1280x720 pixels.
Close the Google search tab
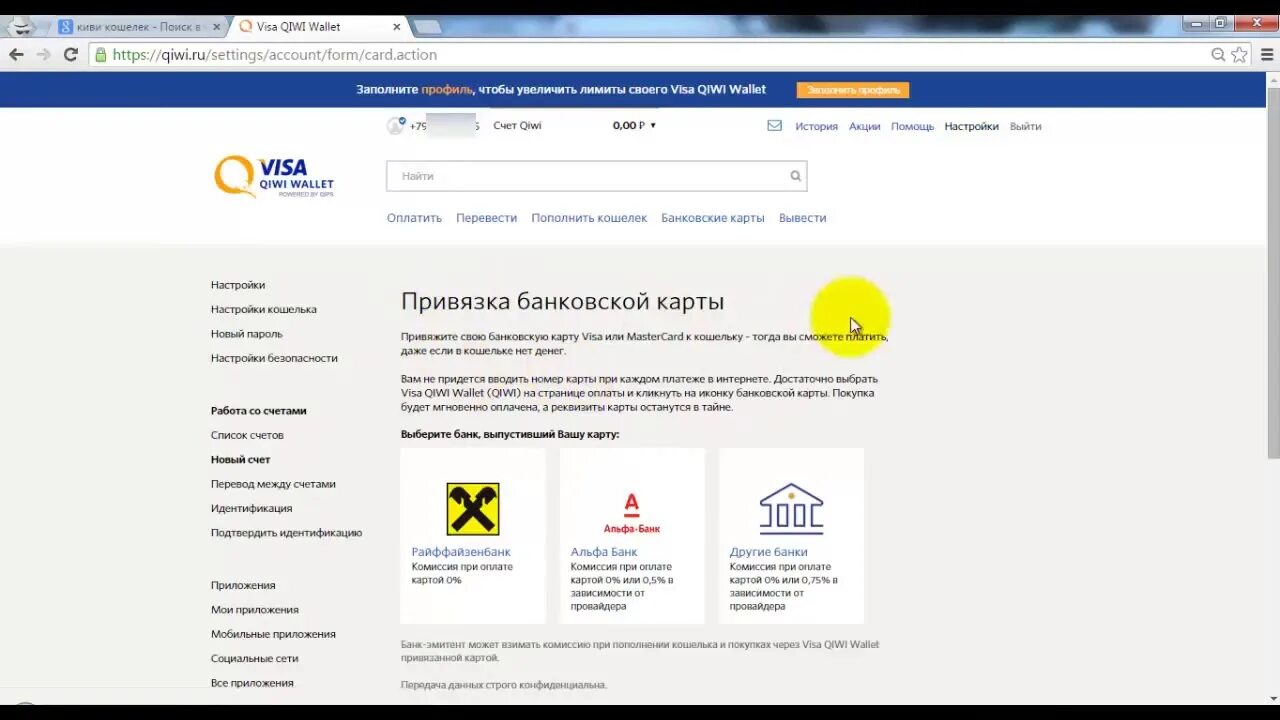(216, 27)
